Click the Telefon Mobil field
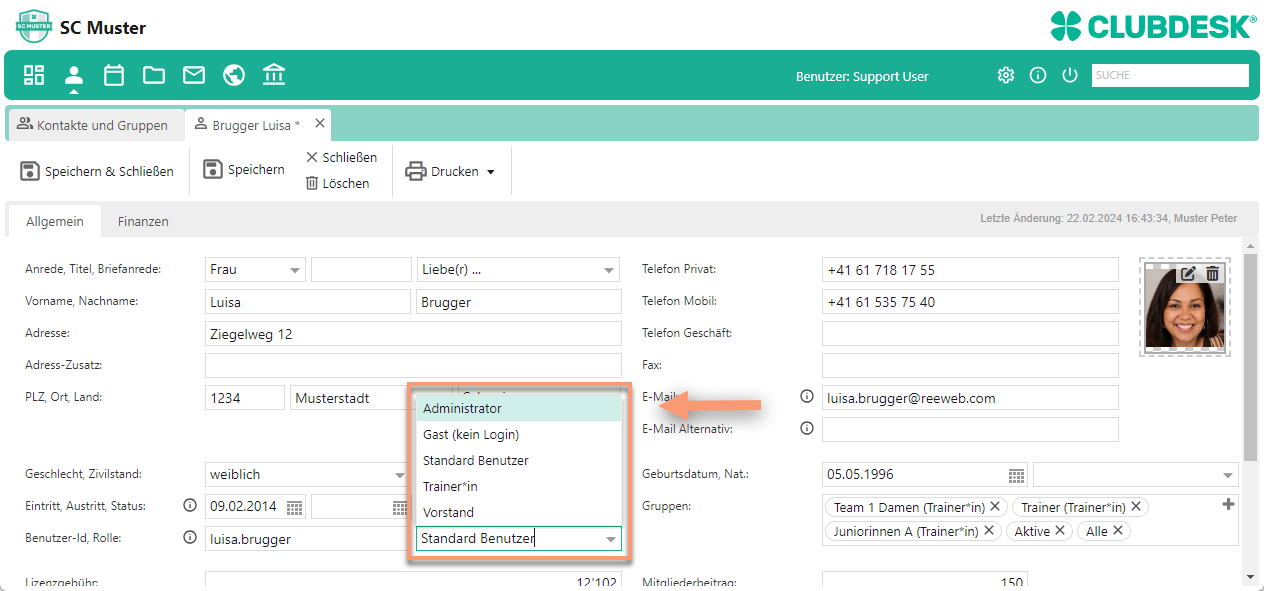The image size is (1264, 591). (970, 301)
